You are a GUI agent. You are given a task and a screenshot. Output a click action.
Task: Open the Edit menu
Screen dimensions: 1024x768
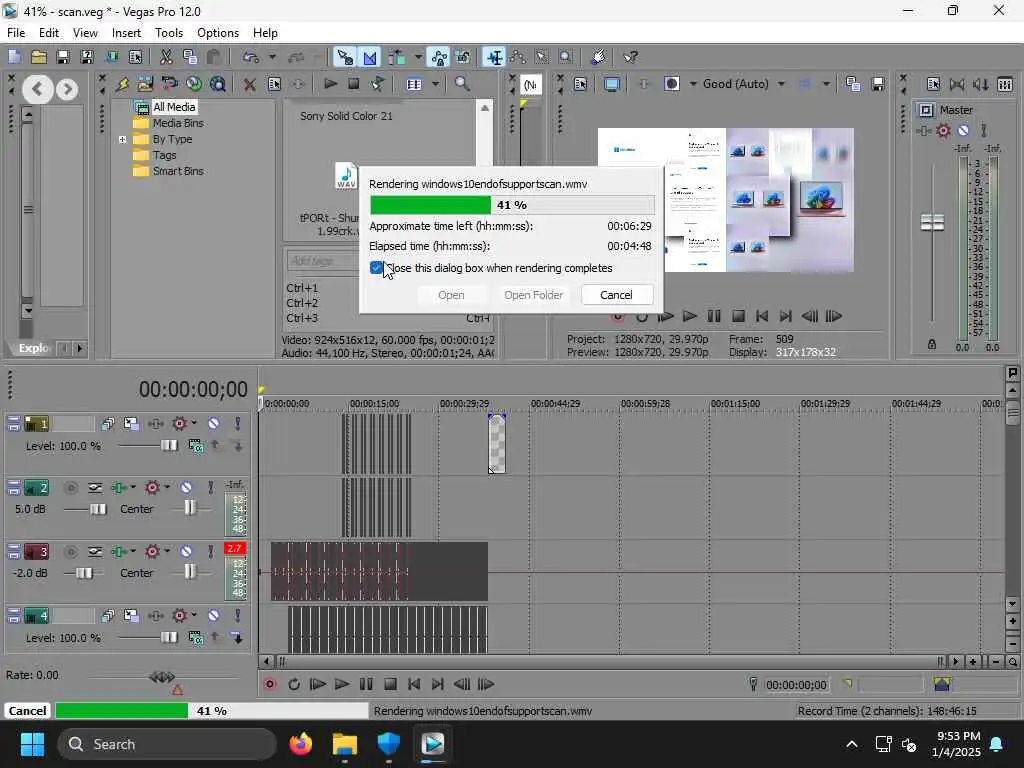[x=48, y=33]
